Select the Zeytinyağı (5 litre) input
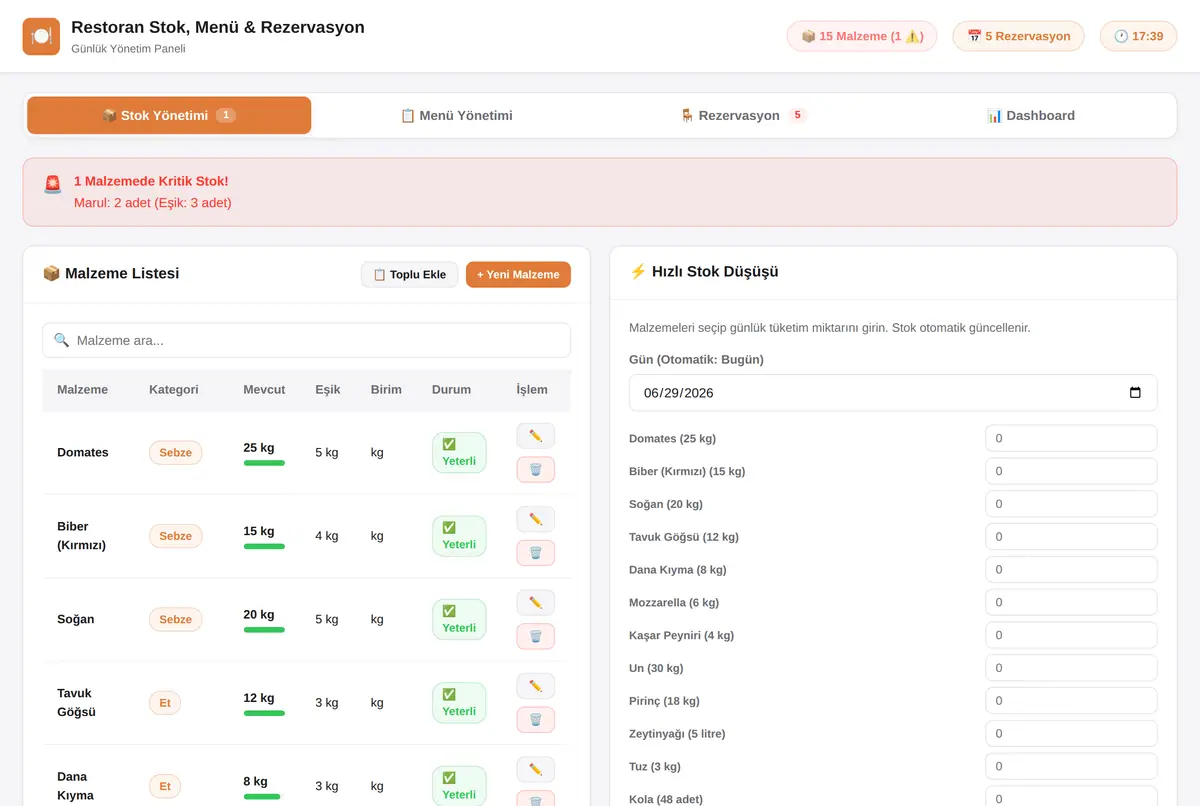The image size is (1200, 806). [1071, 734]
